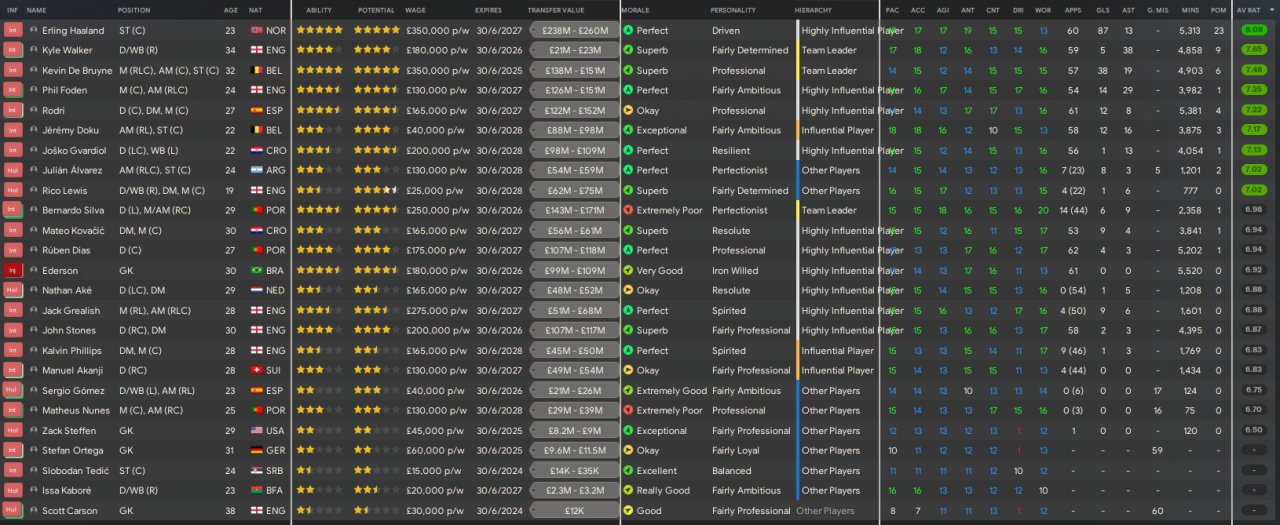This screenshot has height=525, width=1280.
Task: Click the 8.08 average rating pill
Action: point(1252,30)
